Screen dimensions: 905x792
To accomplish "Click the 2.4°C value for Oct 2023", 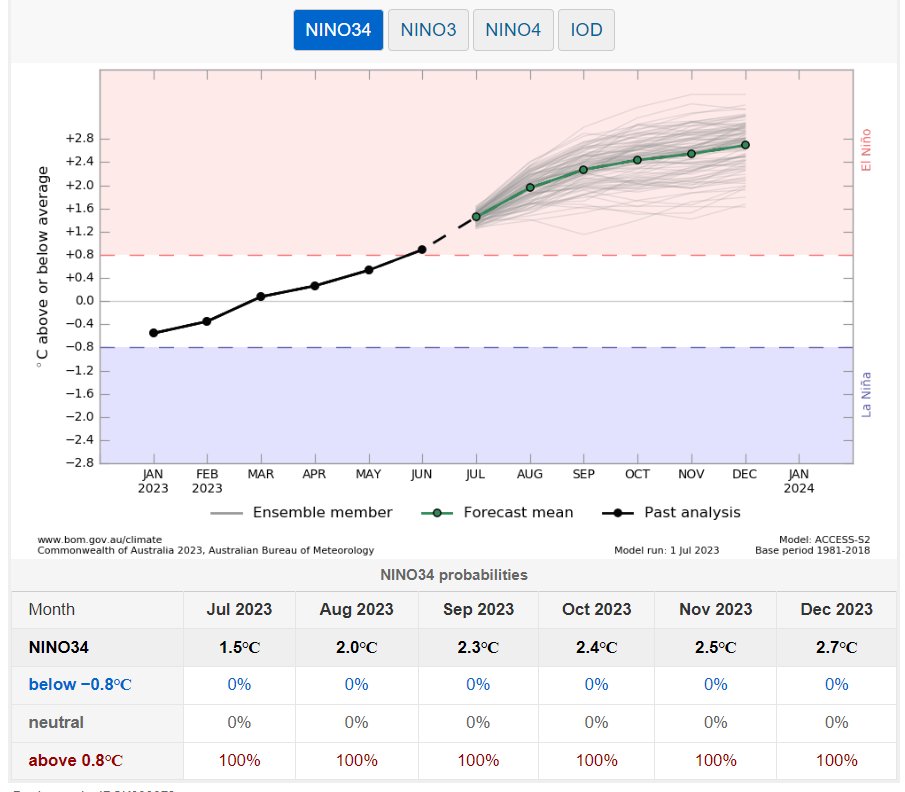I will coord(597,647).
